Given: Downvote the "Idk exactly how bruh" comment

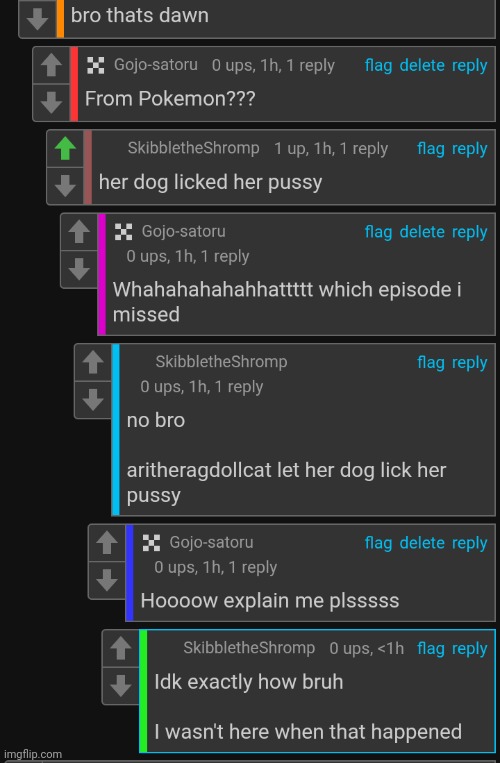Looking at the screenshot, I should click(121, 686).
